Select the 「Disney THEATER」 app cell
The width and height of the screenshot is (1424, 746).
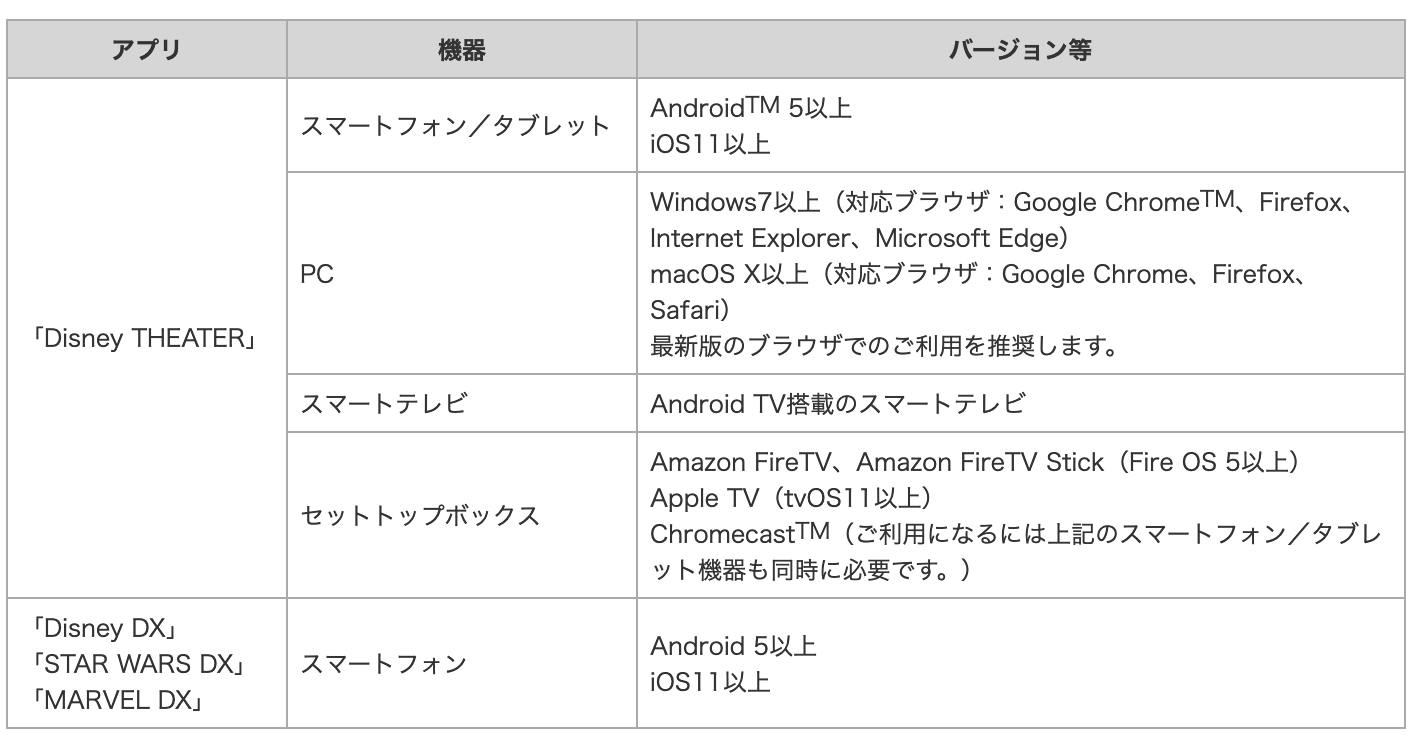(146, 337)
